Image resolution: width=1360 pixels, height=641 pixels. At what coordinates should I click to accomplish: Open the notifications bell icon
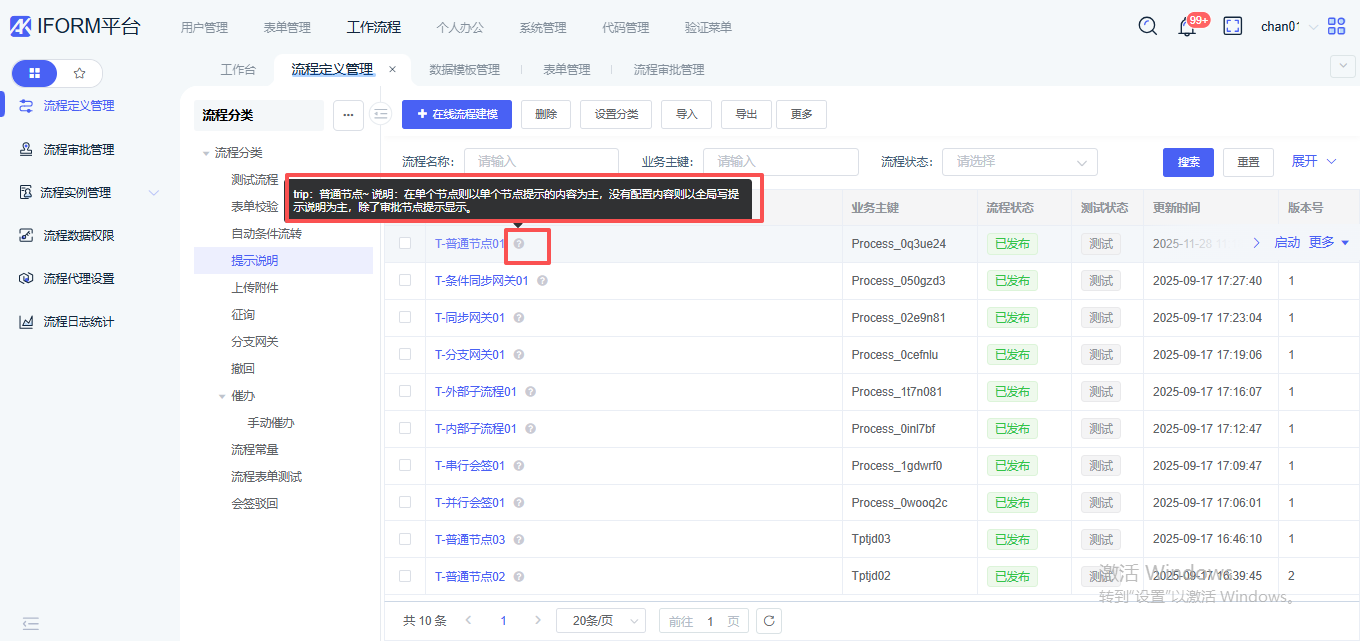pos(1187,27)
